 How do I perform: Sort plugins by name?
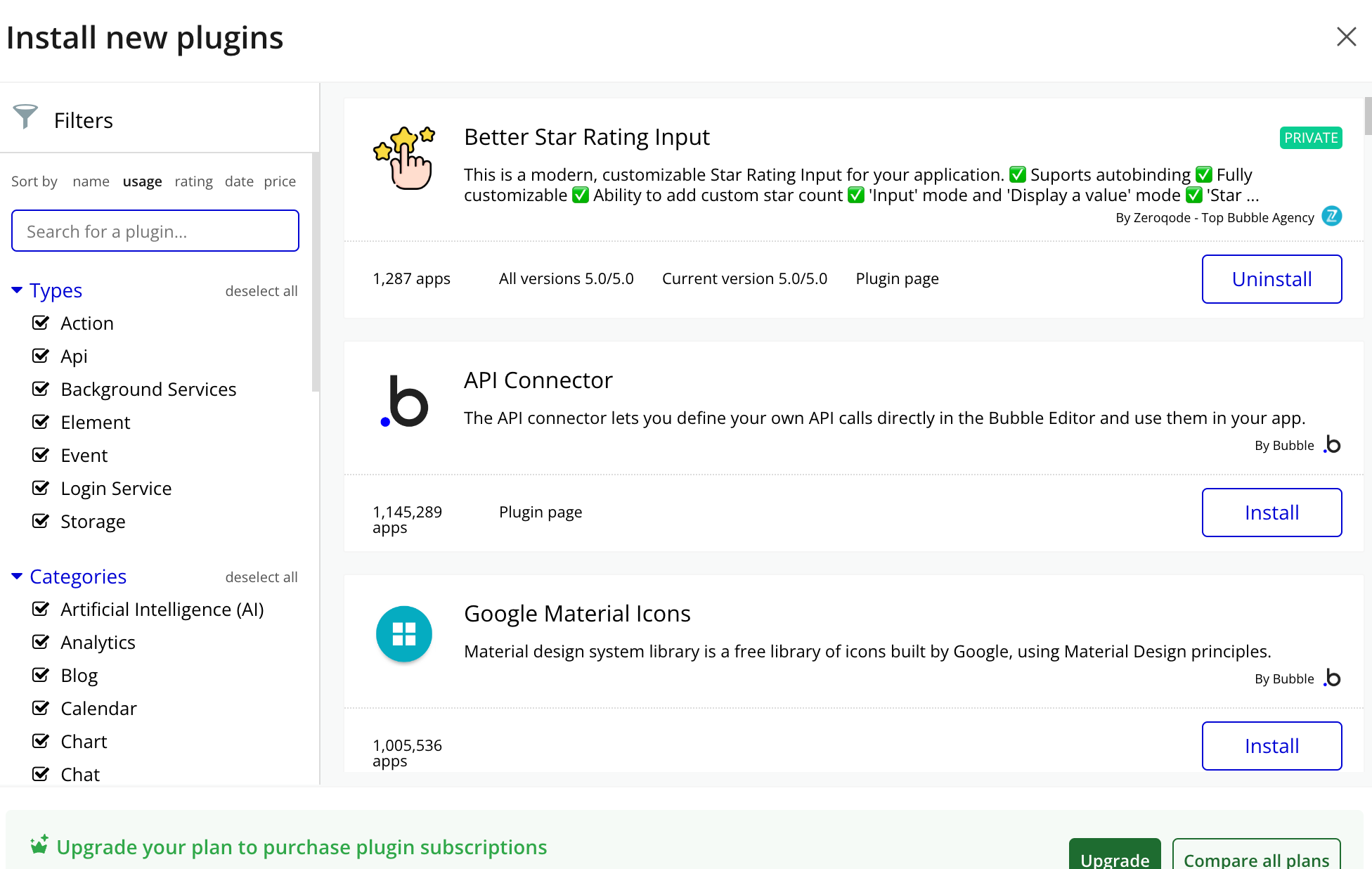coord(91,181)
